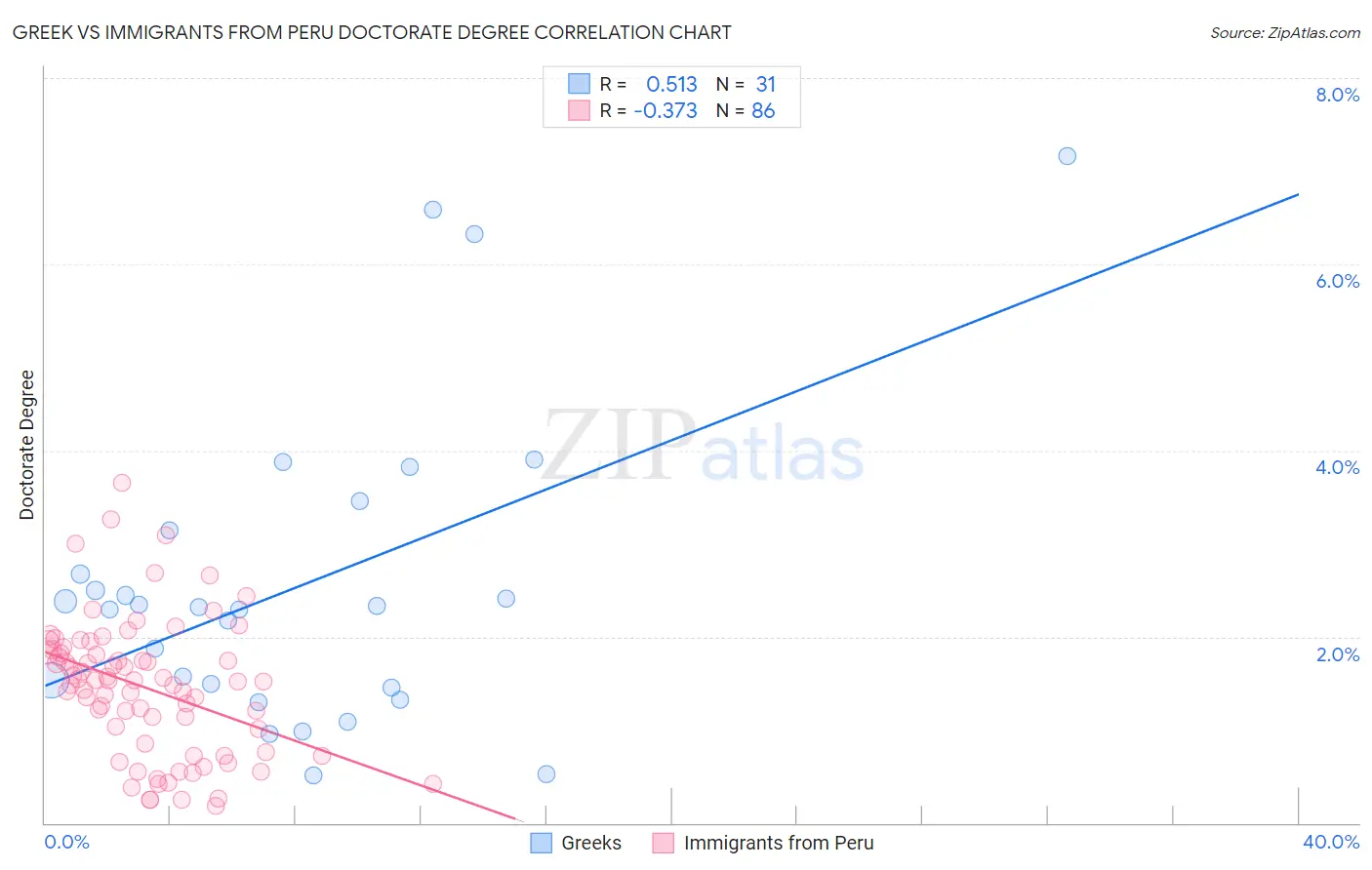Select the Greeks legend label
Image resolution: width=1372 pixels, height=870 pixels.
click(x=591, y=843)
